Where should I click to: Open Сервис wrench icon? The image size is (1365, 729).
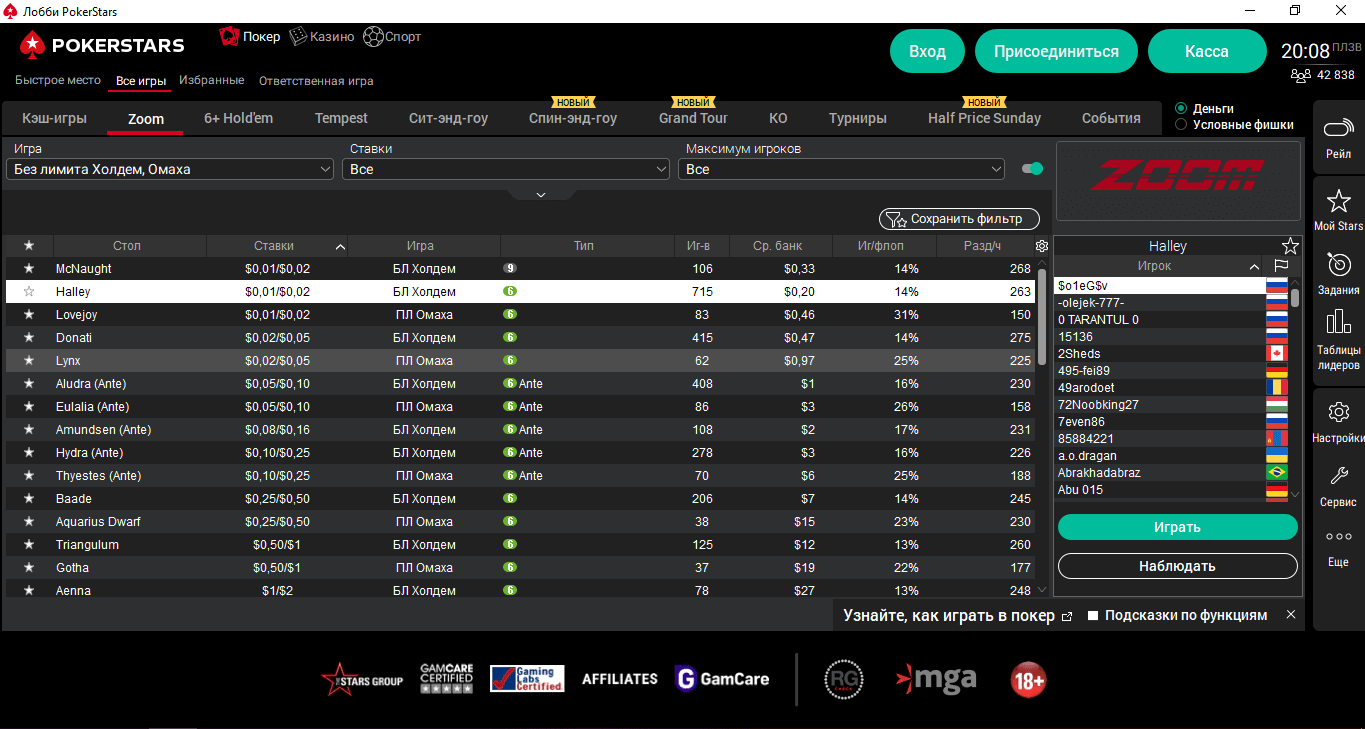pyautogui.click(x=1338, y=477)
